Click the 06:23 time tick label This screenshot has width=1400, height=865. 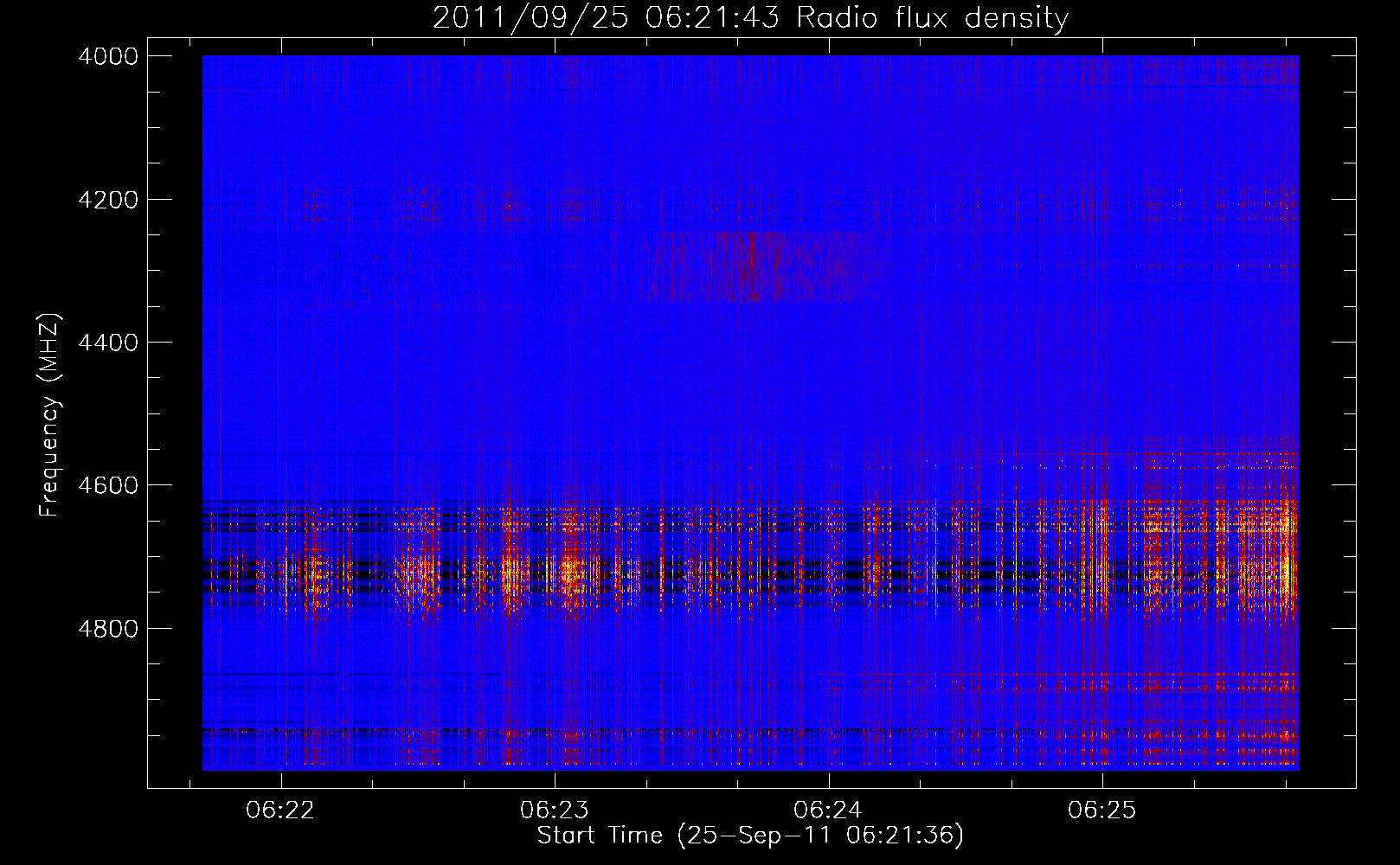(x=554, y=811)
